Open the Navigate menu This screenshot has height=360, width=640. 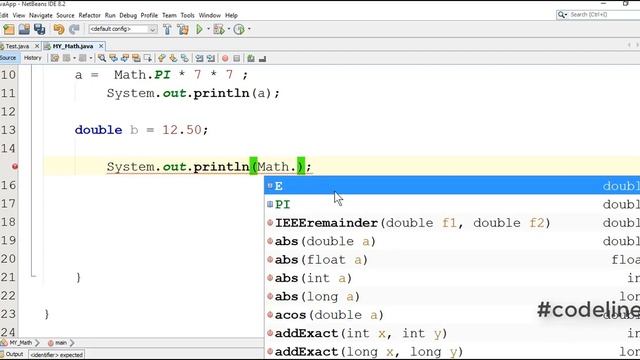tap(41, 15)
